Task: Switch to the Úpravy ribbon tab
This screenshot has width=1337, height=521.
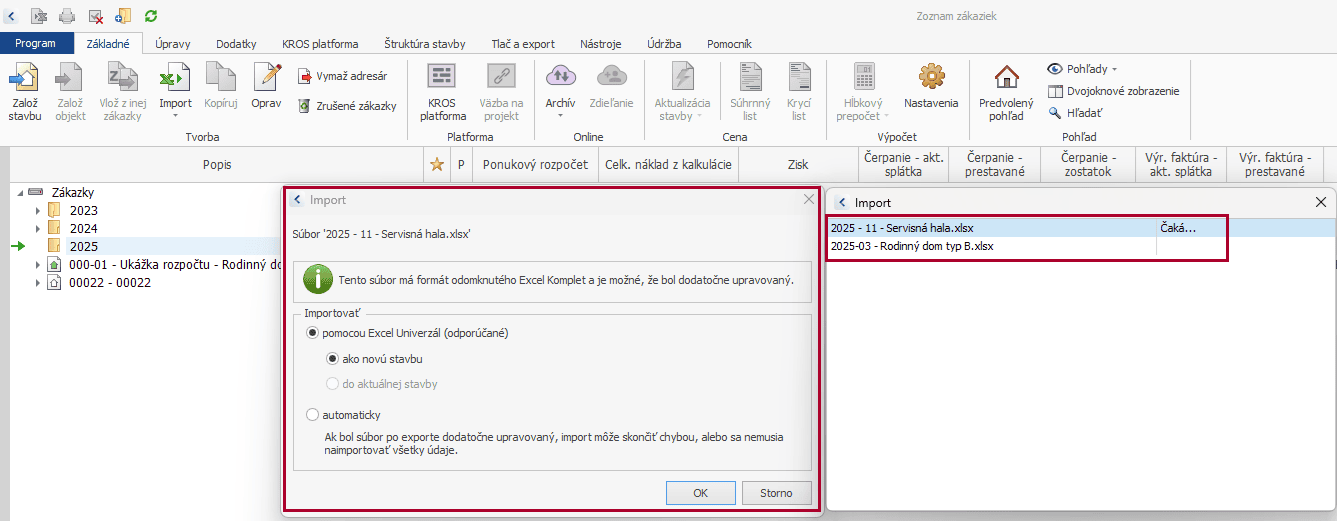Action: [x=173, y=44]
